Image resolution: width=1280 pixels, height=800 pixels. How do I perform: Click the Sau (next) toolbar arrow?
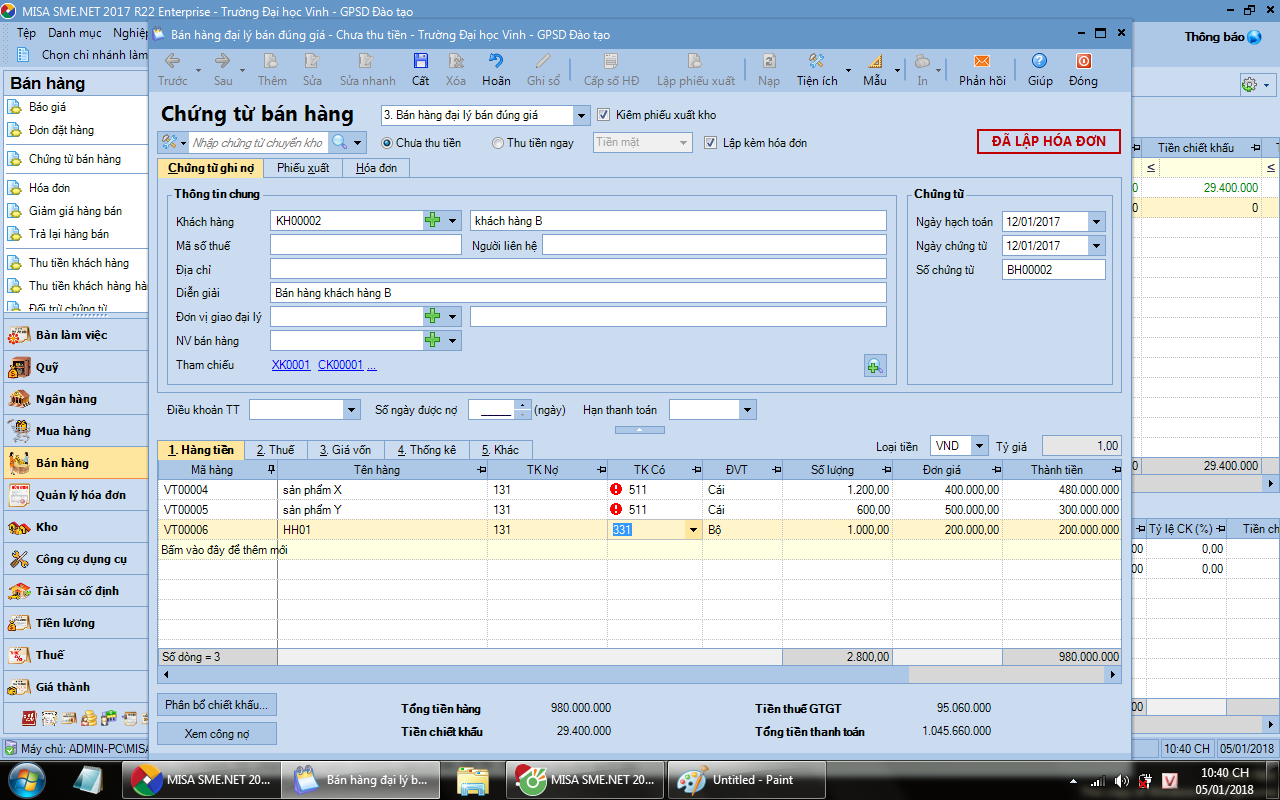point(223,62)
